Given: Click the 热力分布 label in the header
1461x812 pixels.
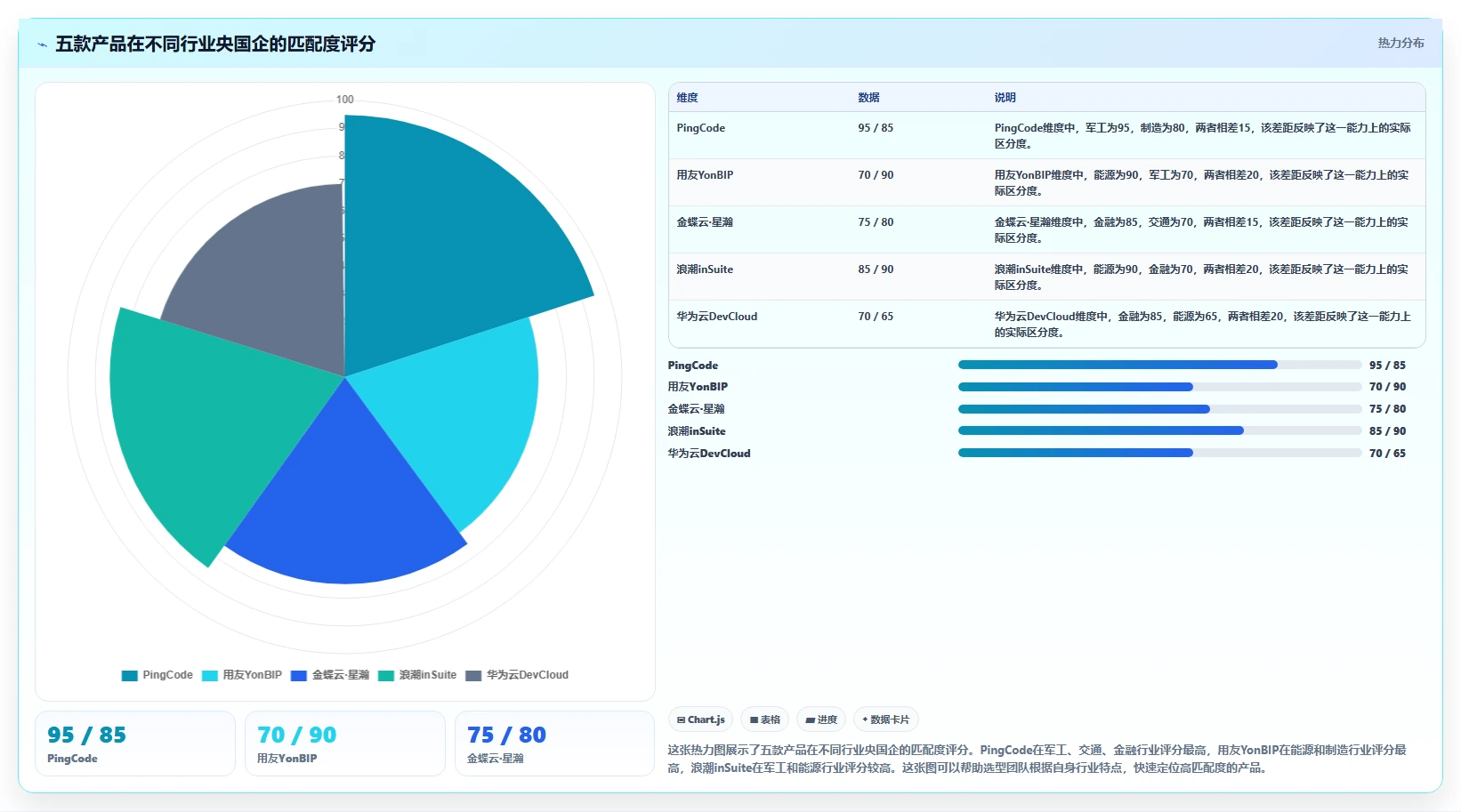Looking at the screenshot, I should 1400,43.
